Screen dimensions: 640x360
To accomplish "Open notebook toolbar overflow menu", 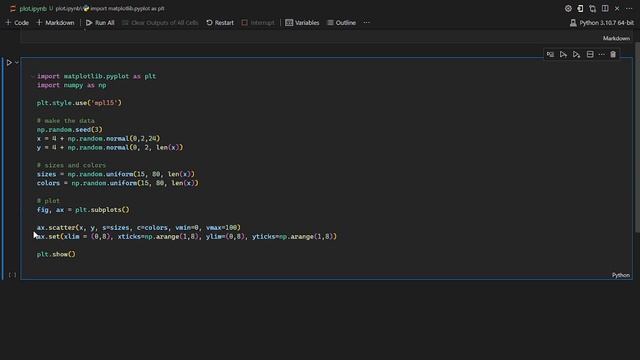I will pyautogui.click(x=367, y=22).
